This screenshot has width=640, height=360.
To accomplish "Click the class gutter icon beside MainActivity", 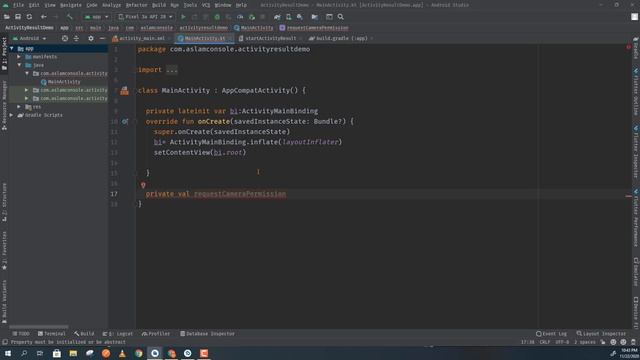I will 124,91.
